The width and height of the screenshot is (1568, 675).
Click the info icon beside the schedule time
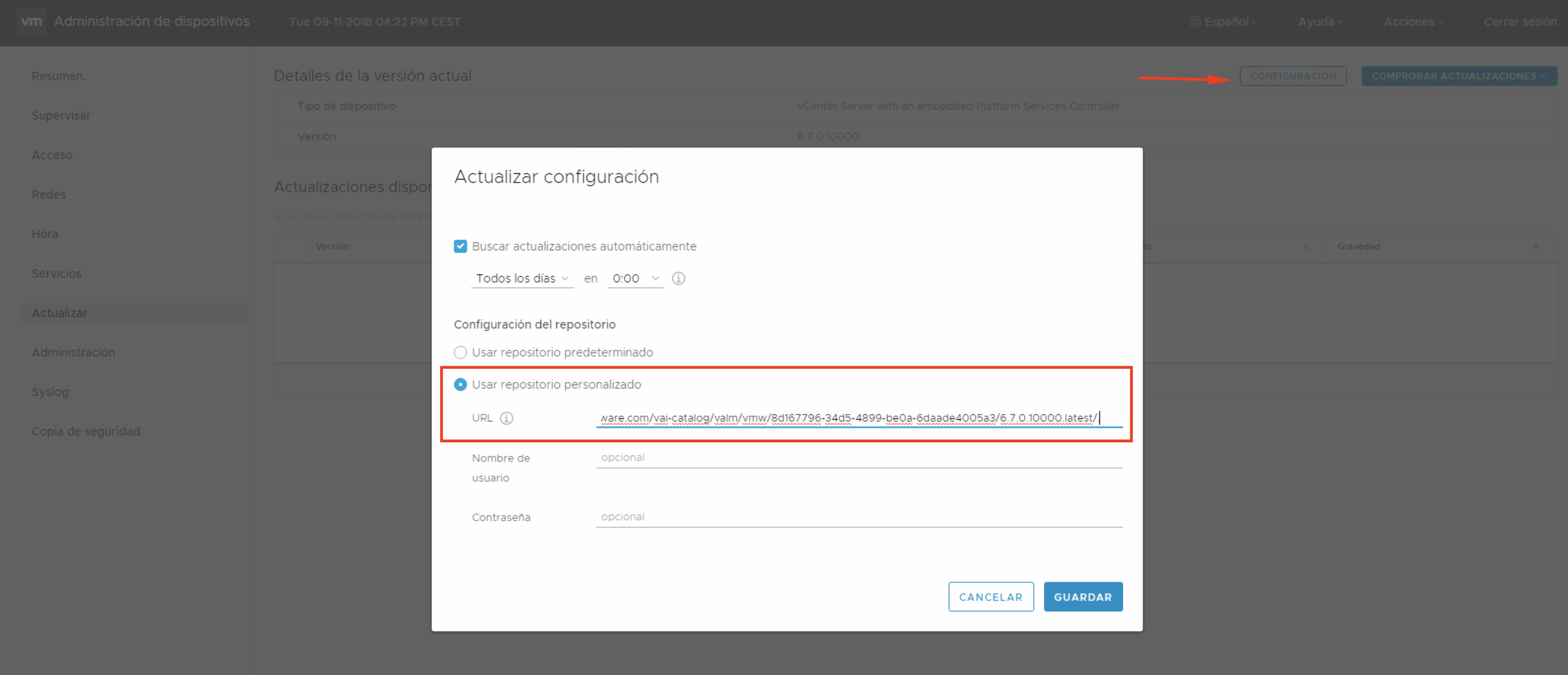[678, 278]
